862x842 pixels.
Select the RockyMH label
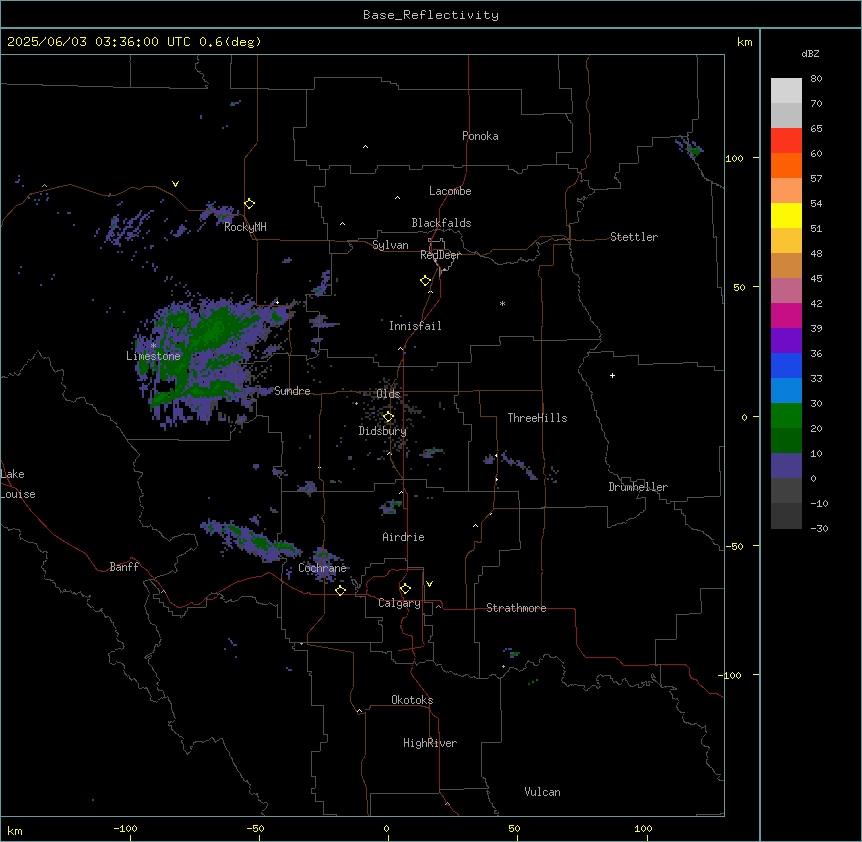[x=245, y=227]
